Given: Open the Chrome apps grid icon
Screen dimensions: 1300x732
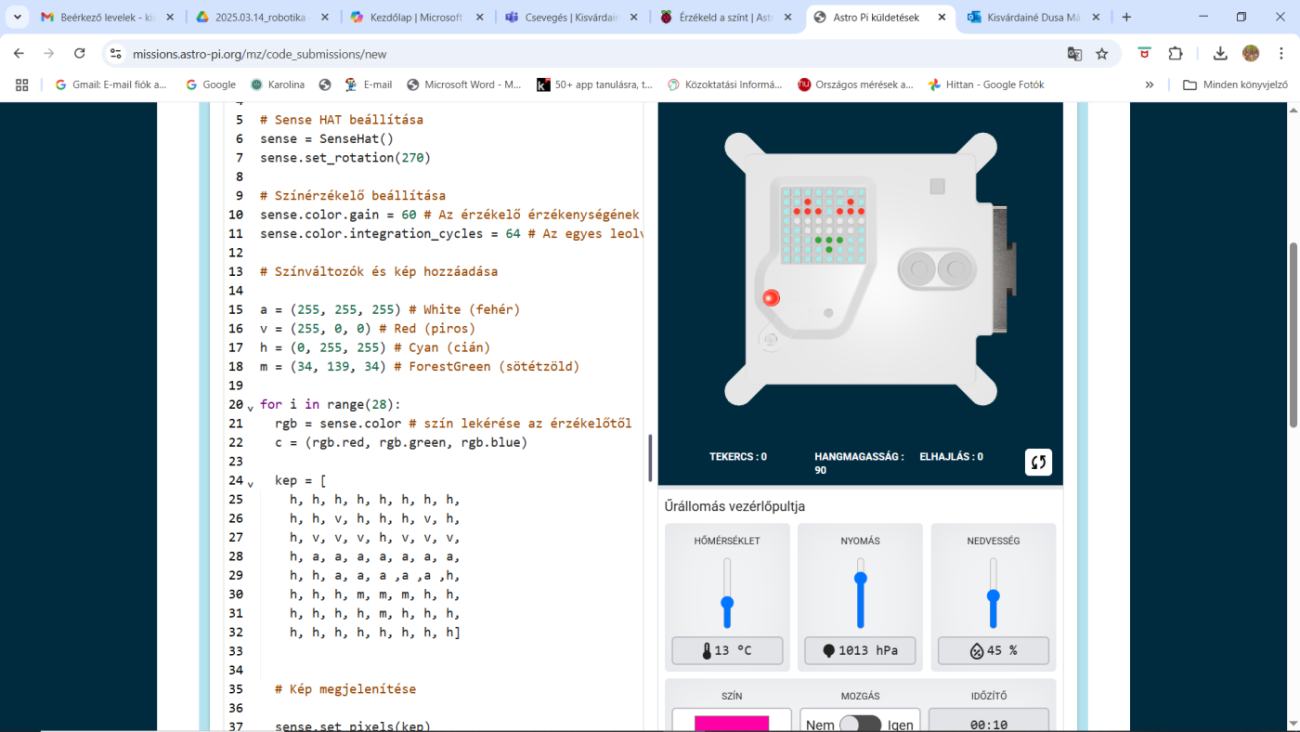Looking at the screenshot, I should [x=22, y=85].
